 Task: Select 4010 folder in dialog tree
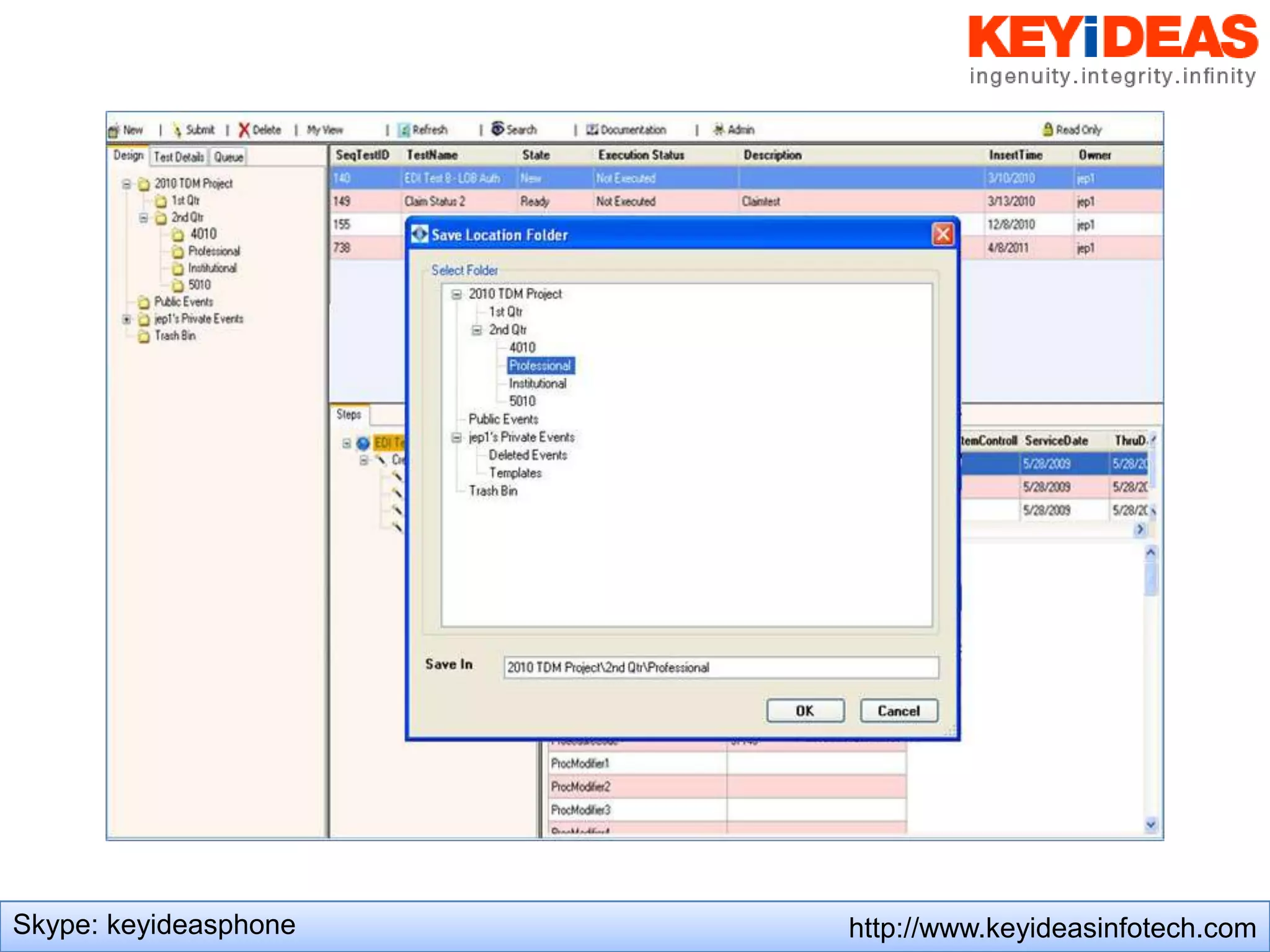click(x=522, y=348)
